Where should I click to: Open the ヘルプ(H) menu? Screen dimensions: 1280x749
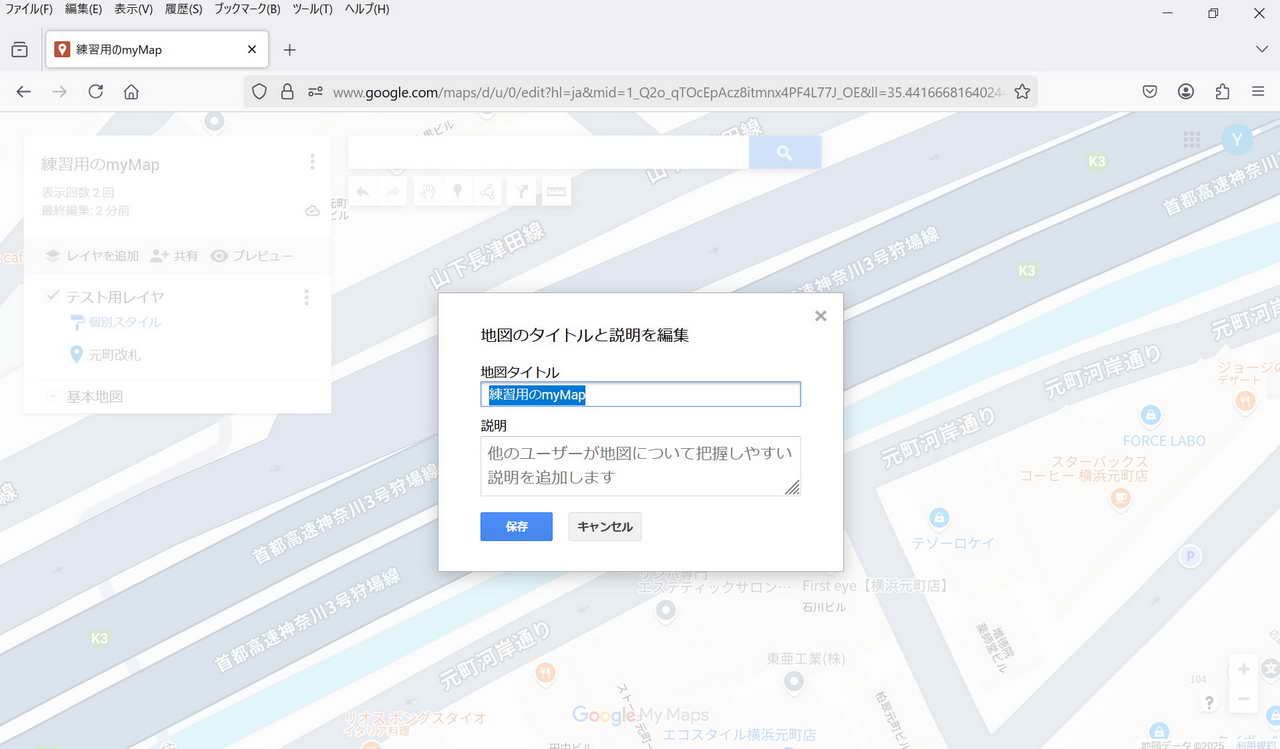click(x=366, y=9)
